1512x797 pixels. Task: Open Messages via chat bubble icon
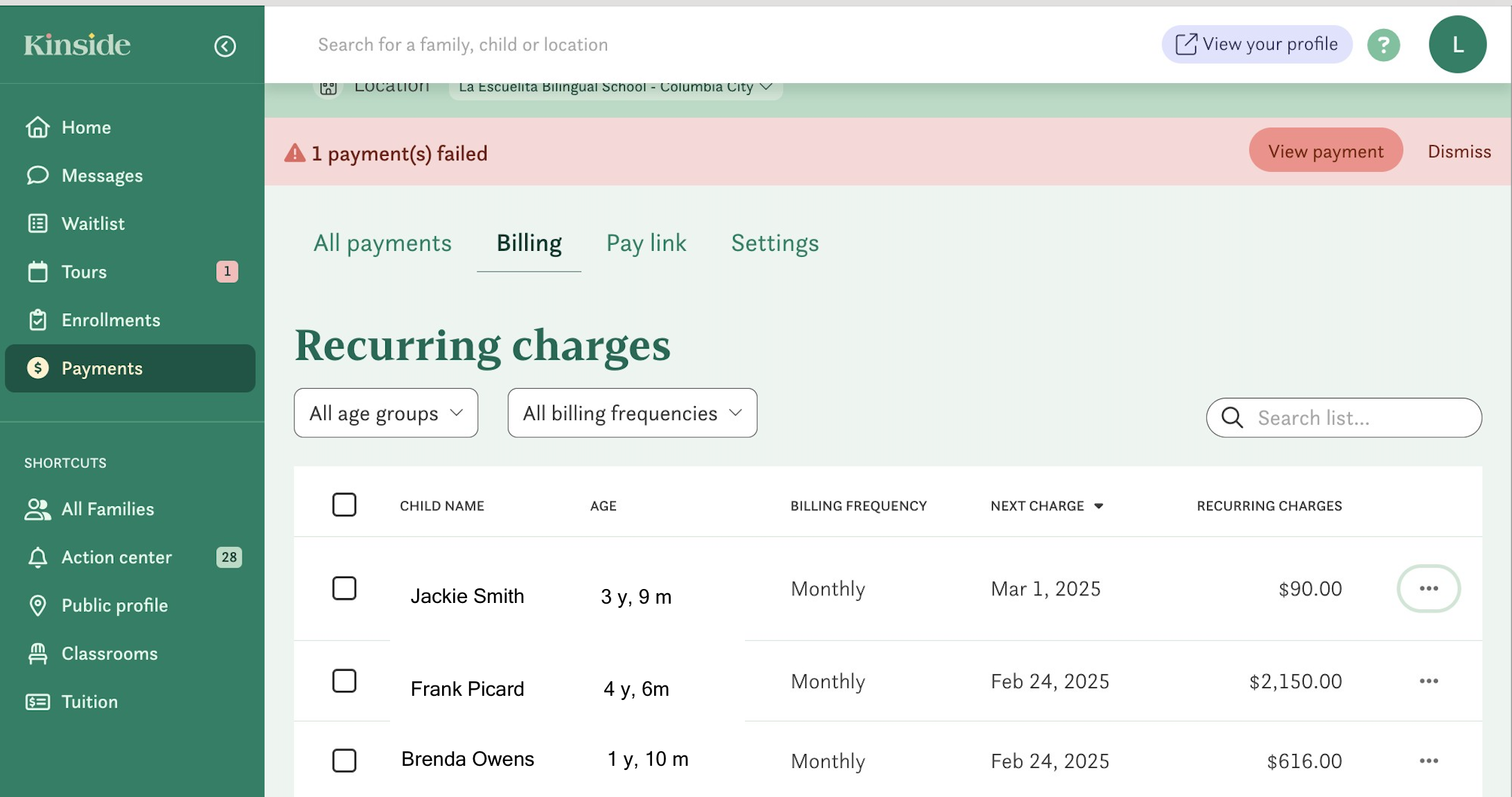click(x=37, y=175)
